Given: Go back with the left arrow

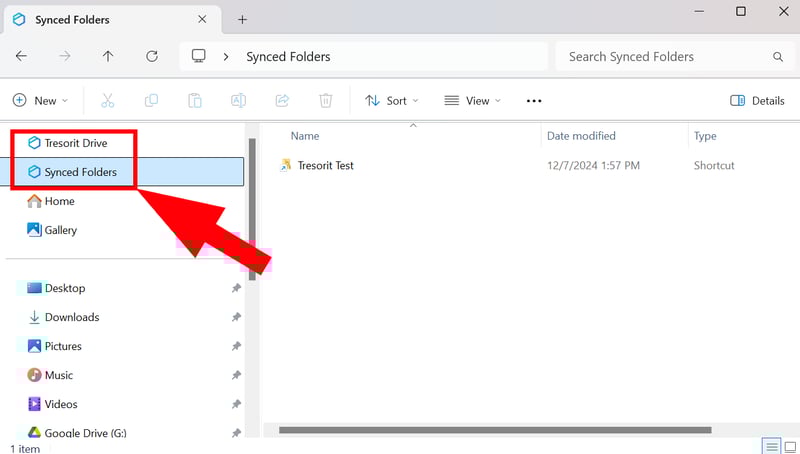Looking at the screenshot, I should click(21, 56).
